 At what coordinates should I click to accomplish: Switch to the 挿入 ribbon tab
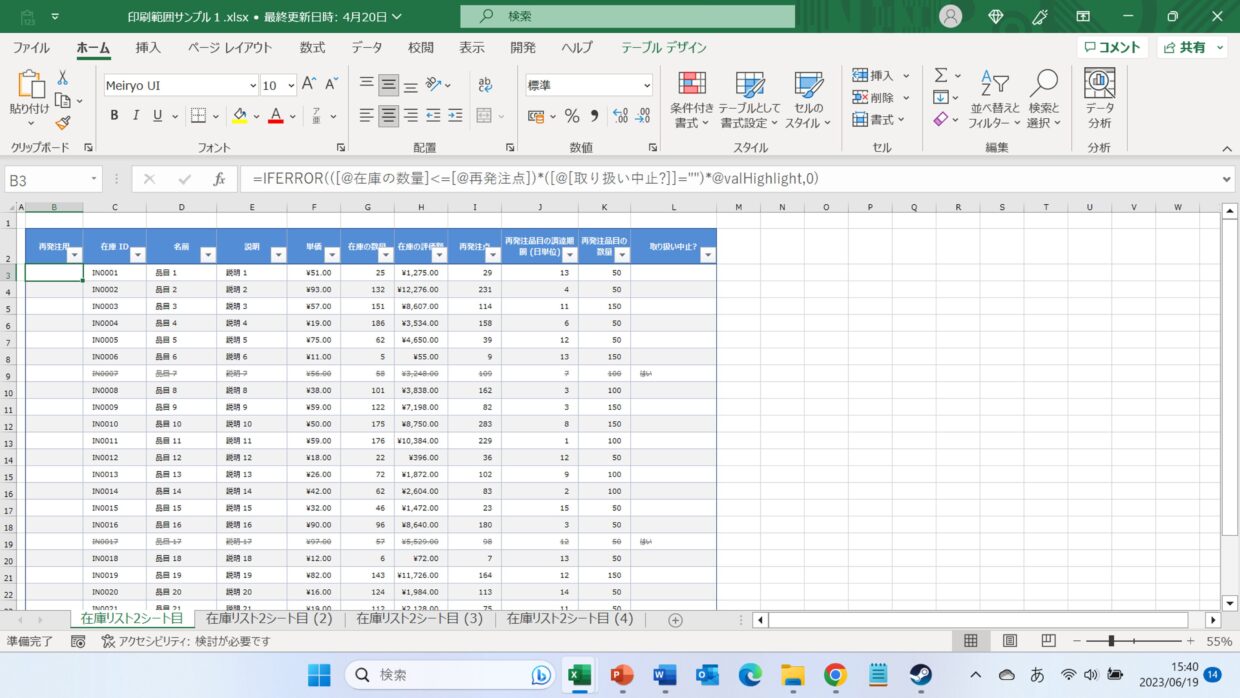(x=148, y=47)
